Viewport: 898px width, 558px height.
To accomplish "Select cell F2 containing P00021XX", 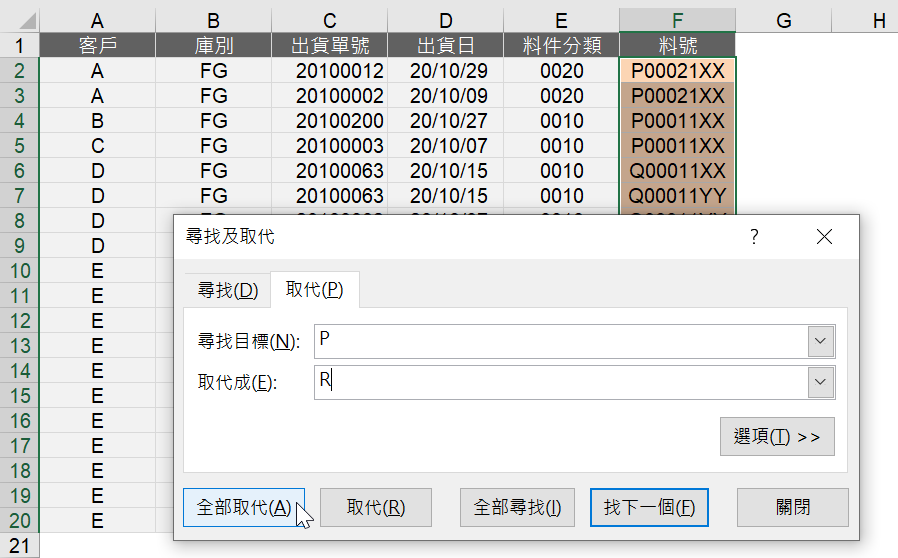I will [x=678, y=70].
